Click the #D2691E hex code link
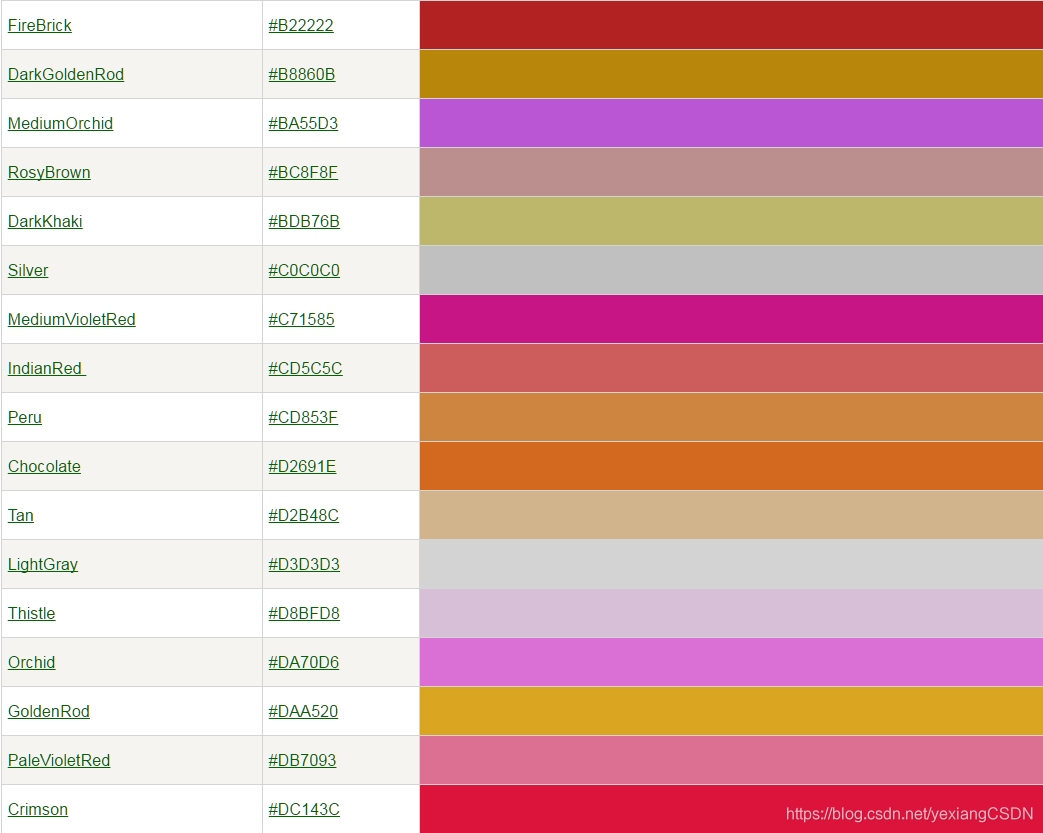 pos(302,466)
